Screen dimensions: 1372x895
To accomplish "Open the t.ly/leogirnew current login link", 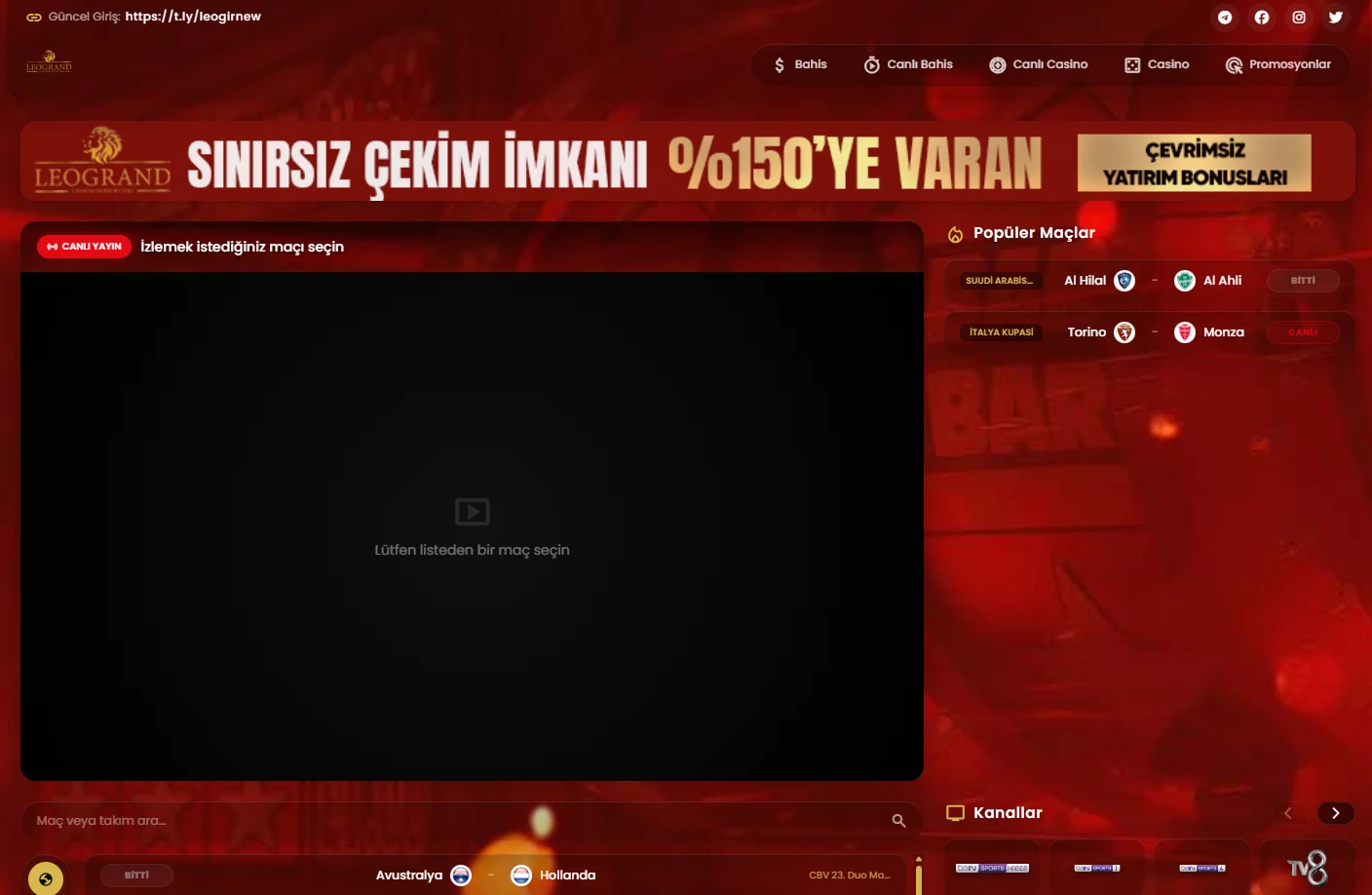I will click(x=193, y=17).
